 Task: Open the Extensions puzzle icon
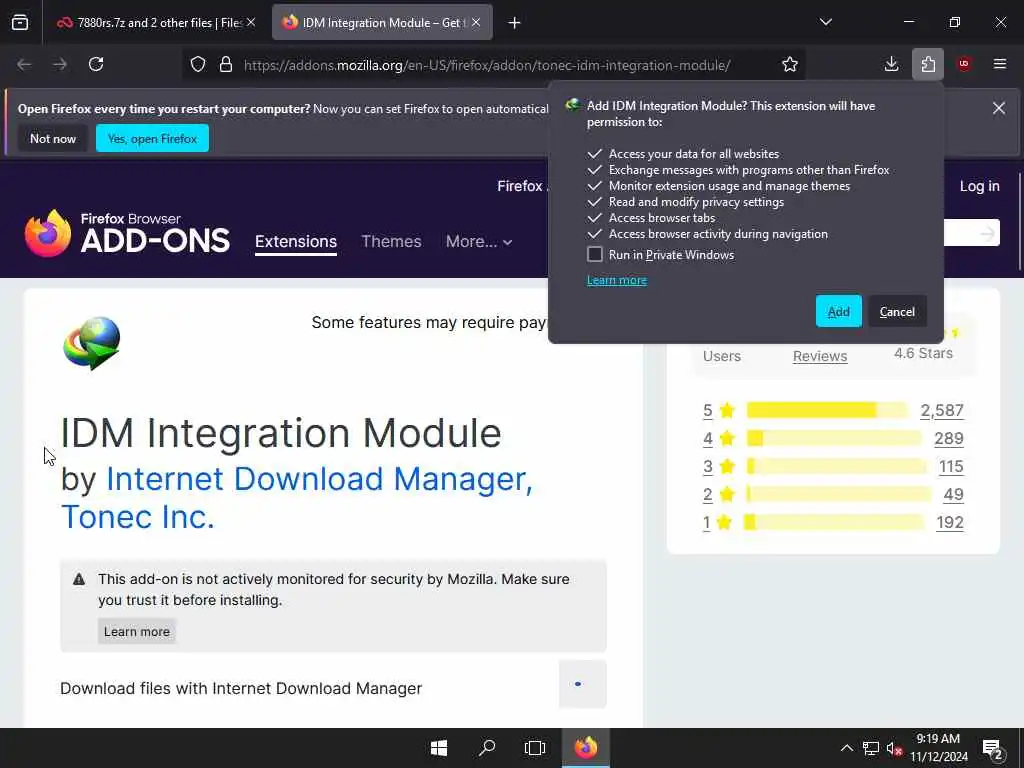click(928, 64)
